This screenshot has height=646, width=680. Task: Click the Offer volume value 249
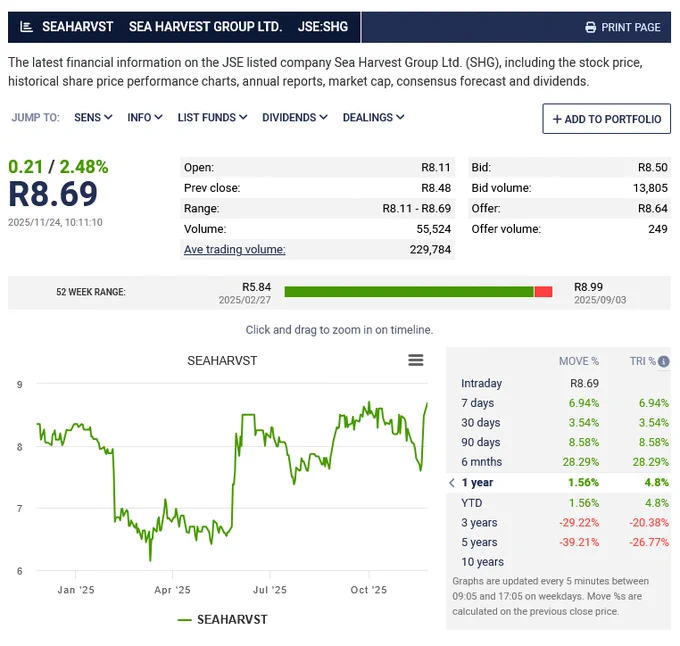coord(657,229)
